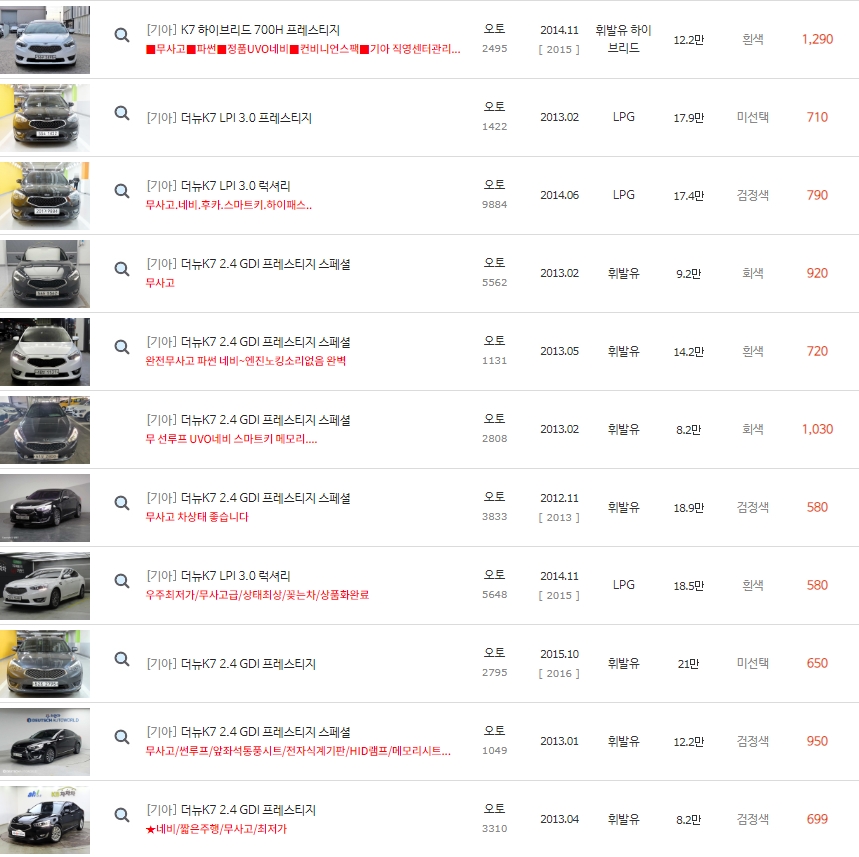
Task: Open thumbnail of 1,030 priced car
Action: (45, 430)
